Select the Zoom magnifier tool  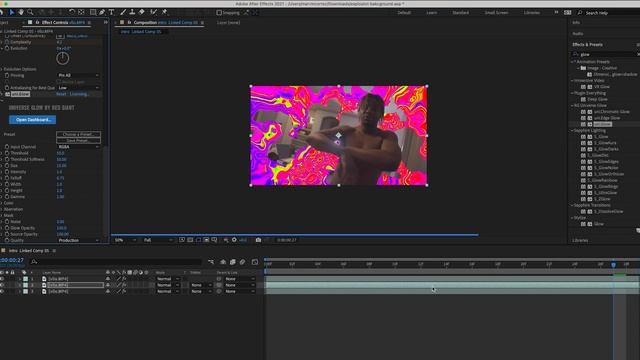click(x=30, y=13)
